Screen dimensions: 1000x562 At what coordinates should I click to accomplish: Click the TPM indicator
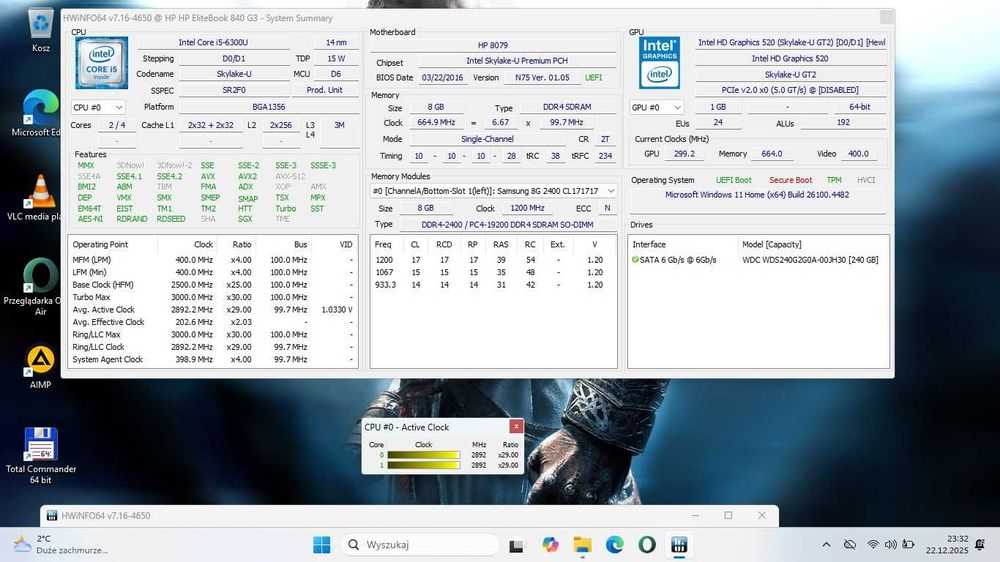coord(834,181)
